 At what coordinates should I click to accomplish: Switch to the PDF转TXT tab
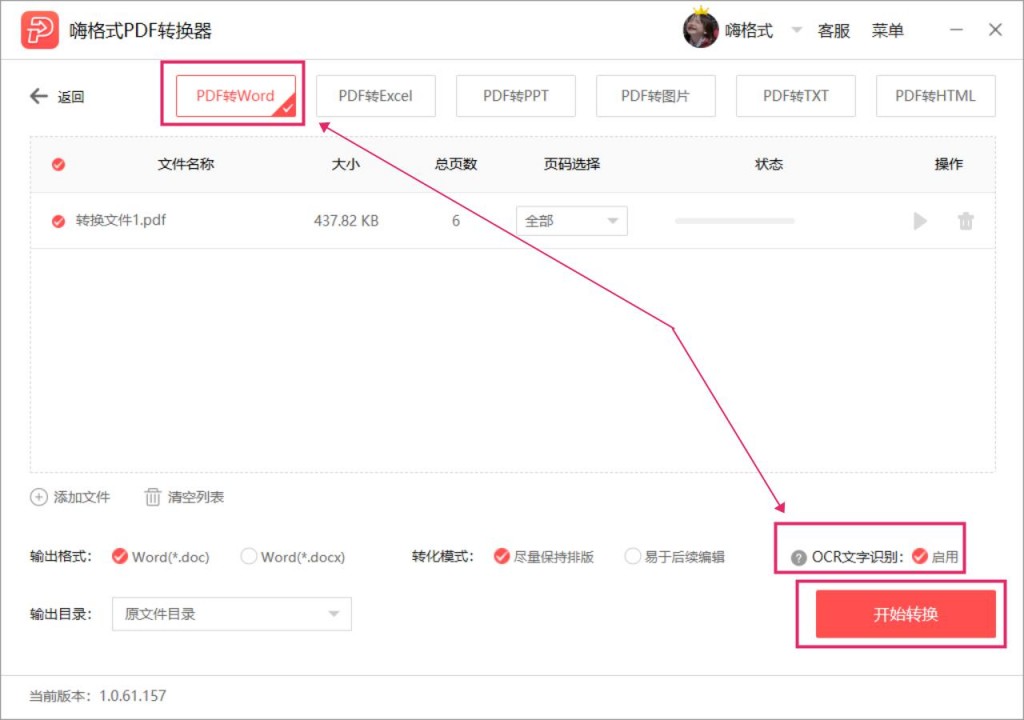(795, 96)
